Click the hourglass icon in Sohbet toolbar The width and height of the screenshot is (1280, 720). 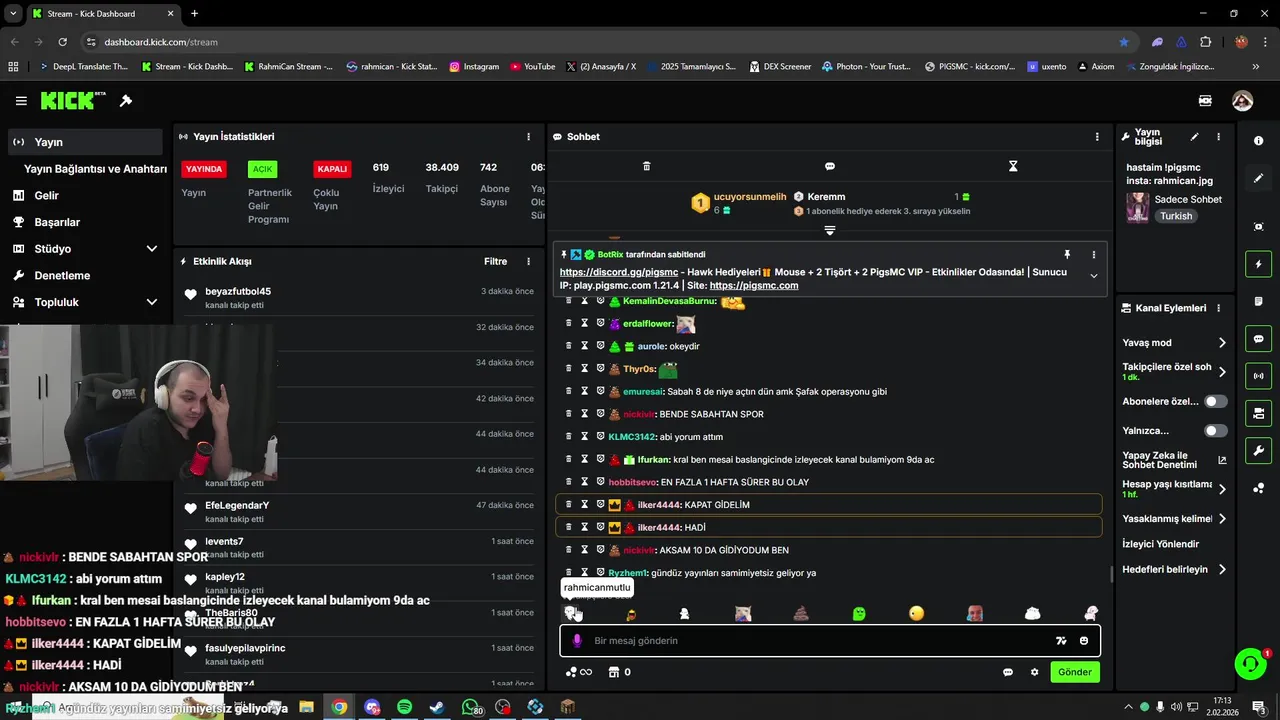[1013, 166]
